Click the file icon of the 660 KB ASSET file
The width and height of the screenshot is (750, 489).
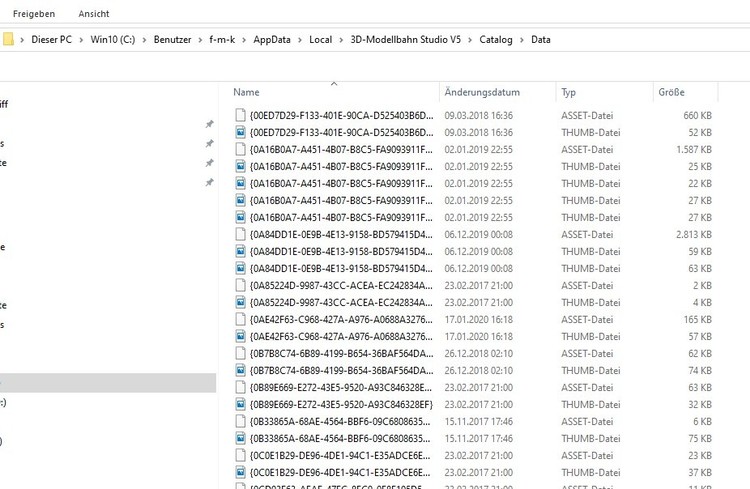[240, 115]
